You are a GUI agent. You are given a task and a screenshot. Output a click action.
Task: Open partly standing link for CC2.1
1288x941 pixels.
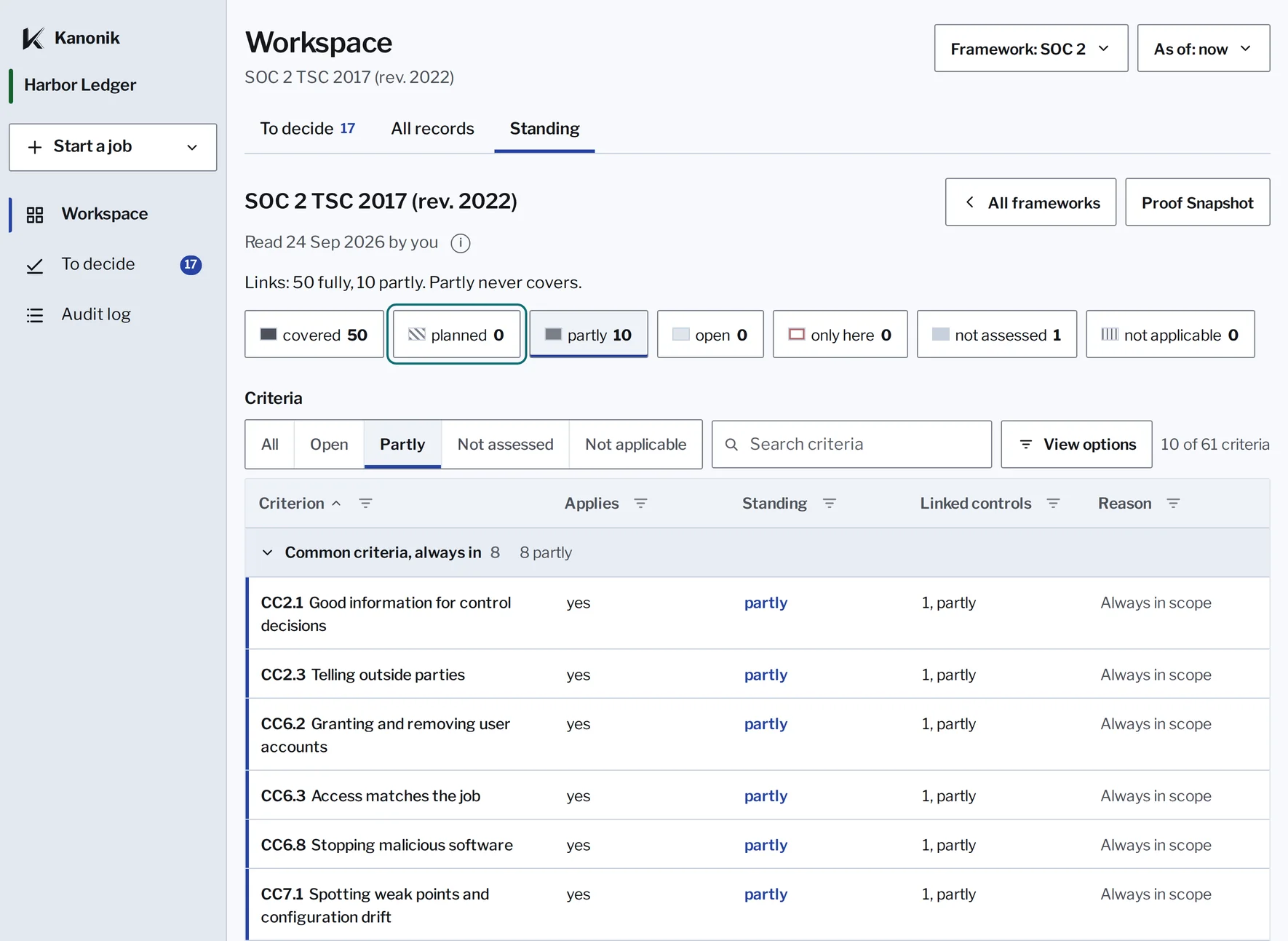click(766, 603)
